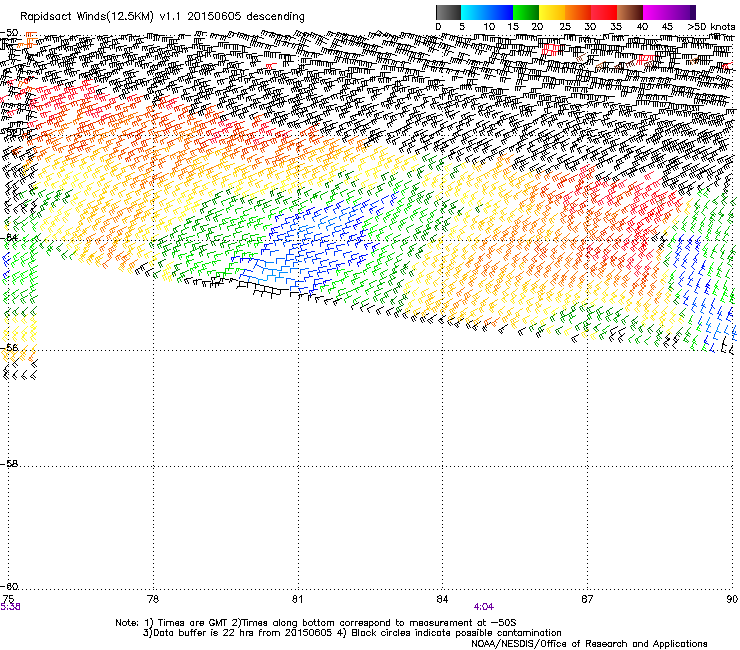Screen dimensions: 740x650
Task: Click the '75' longitude axis label
Action: coord(8,599)
